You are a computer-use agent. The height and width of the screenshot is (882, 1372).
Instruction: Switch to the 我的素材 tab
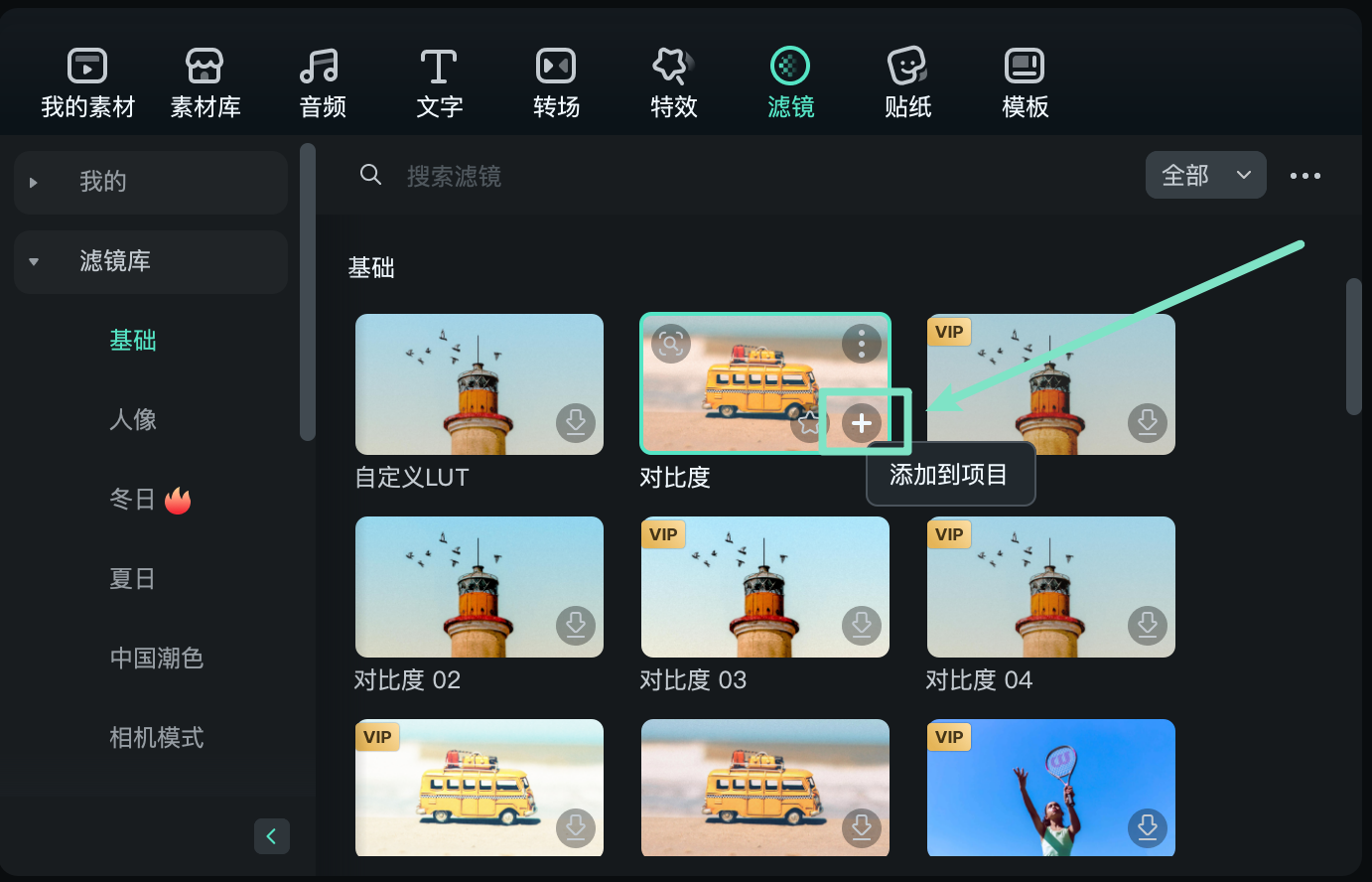[86, 81]
